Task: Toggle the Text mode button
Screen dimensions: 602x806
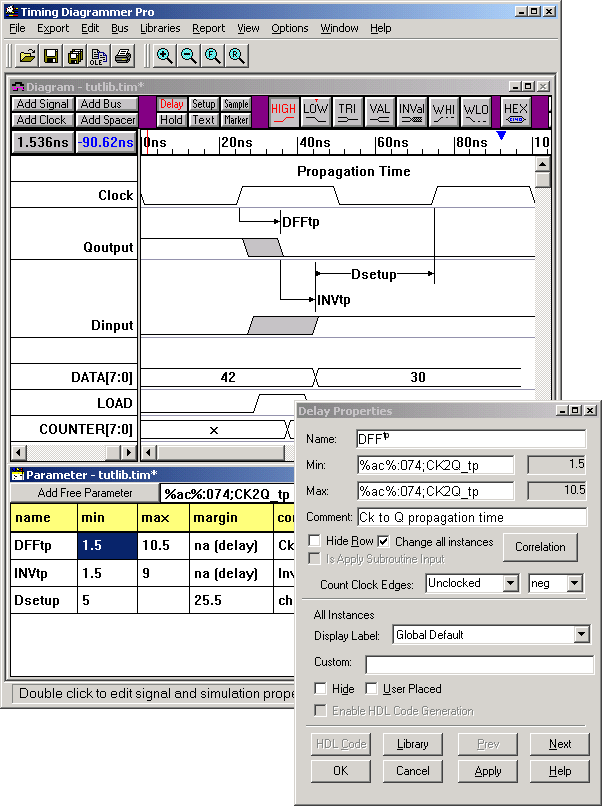Action: pyautogui.click(x=204, y=120)
